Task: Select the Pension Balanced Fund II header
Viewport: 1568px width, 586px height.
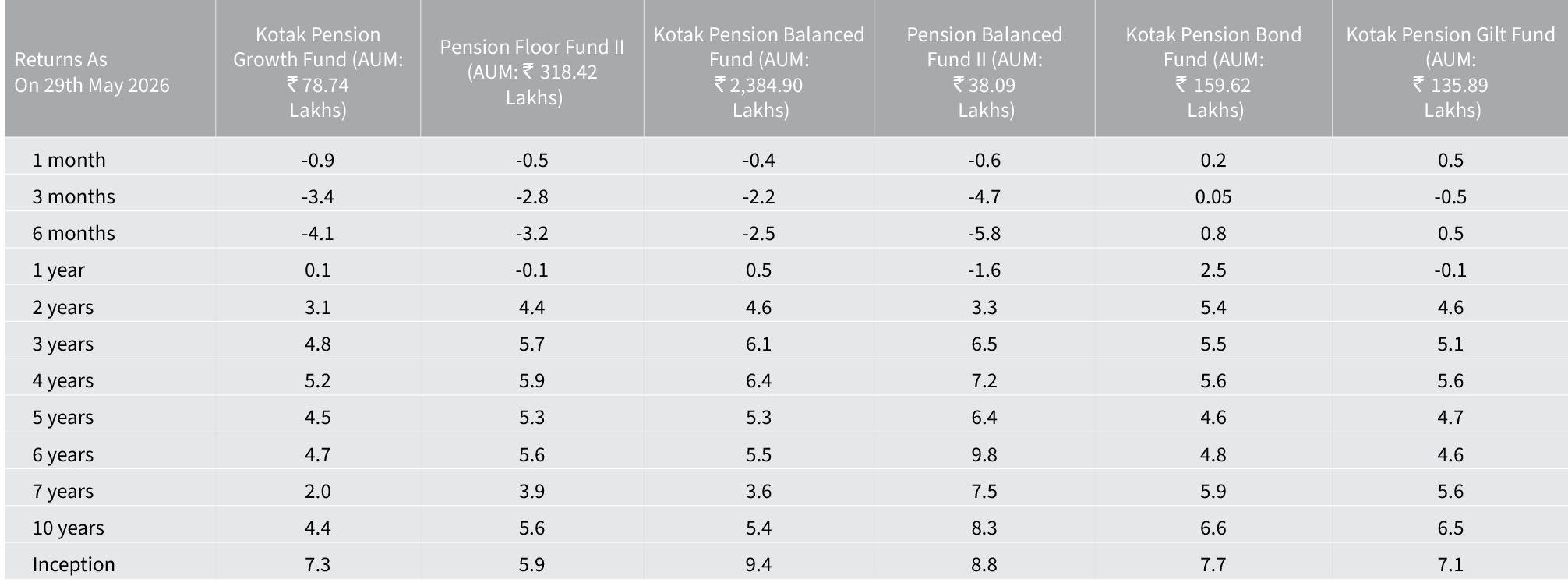Action: click(984, 72)
